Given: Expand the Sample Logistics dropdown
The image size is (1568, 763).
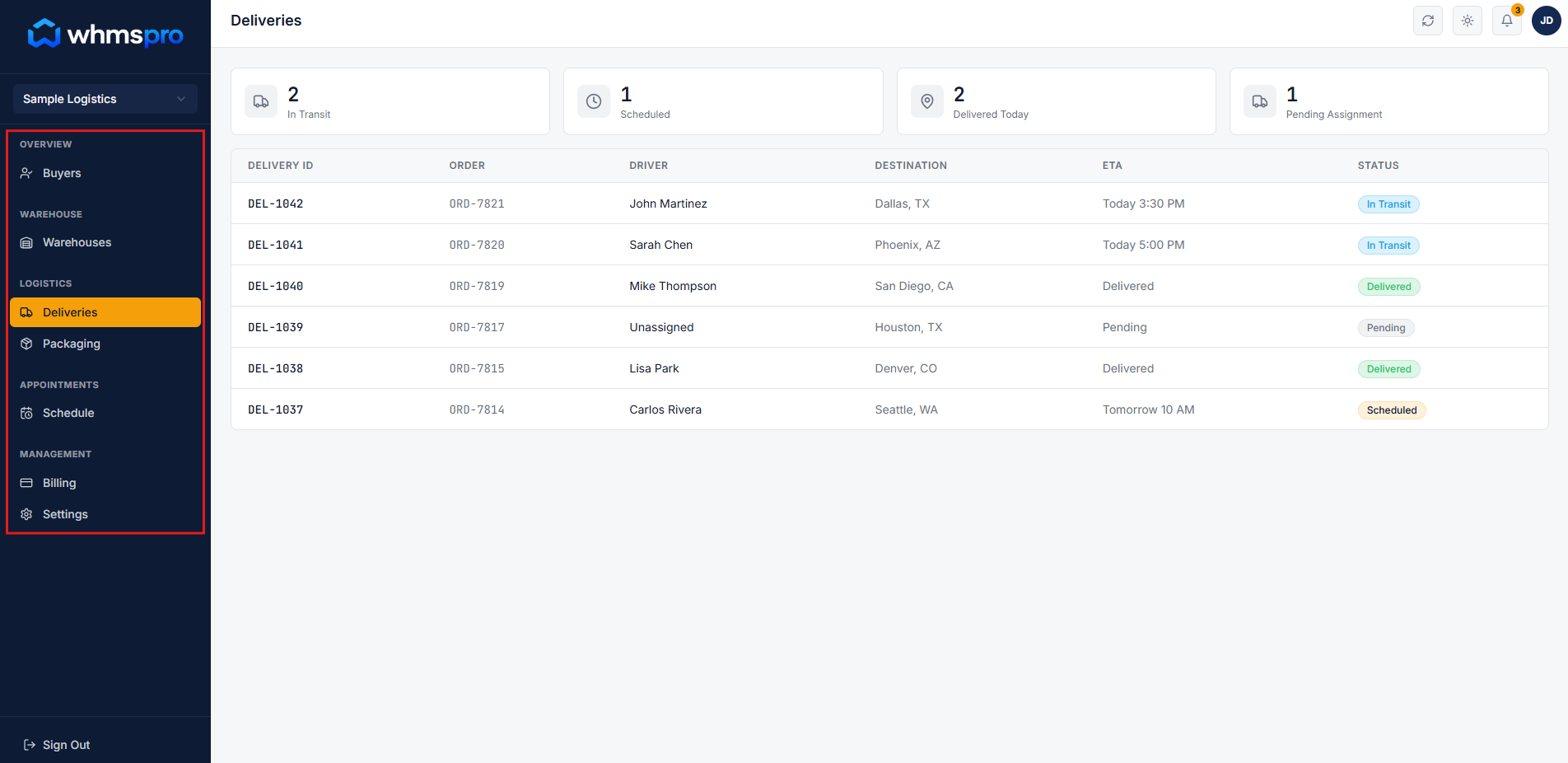Looking at the screenshot, I should click(105, 99).
